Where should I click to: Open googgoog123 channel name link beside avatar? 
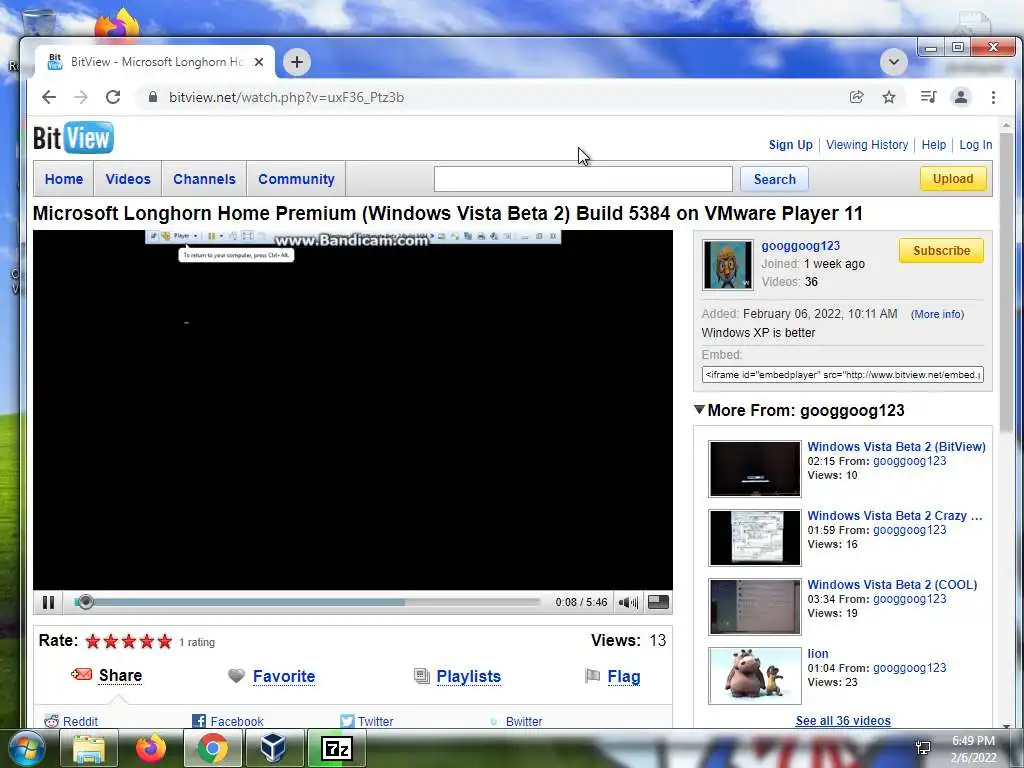[x=801, y=246]
